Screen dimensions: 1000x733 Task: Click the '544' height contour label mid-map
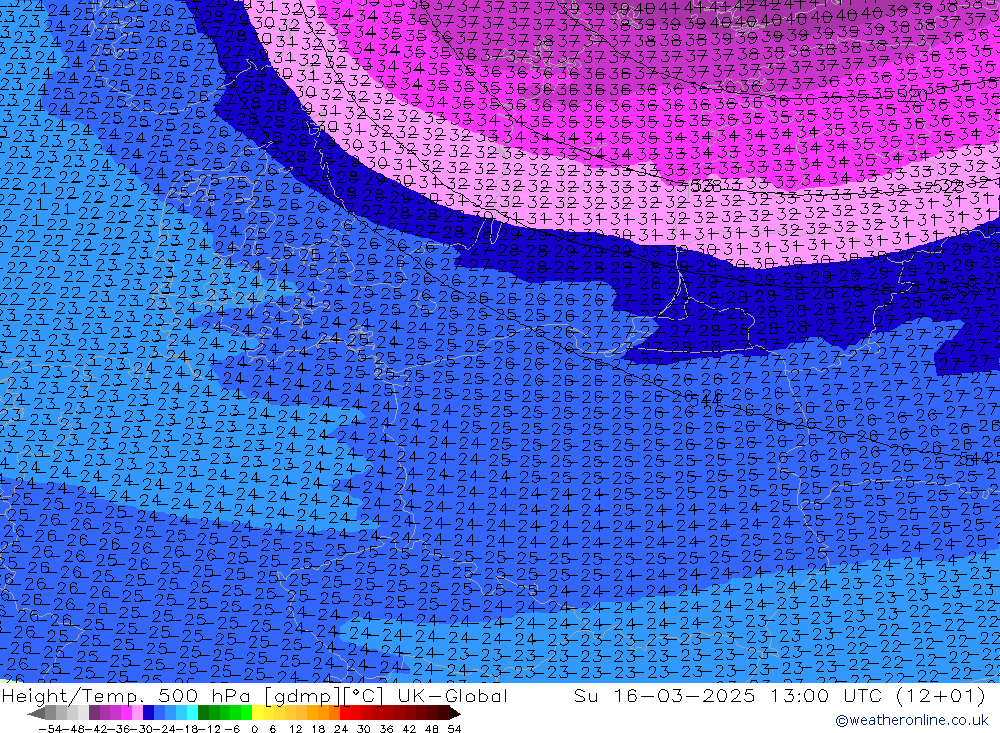pyautogui.click(x=705, y=399)
